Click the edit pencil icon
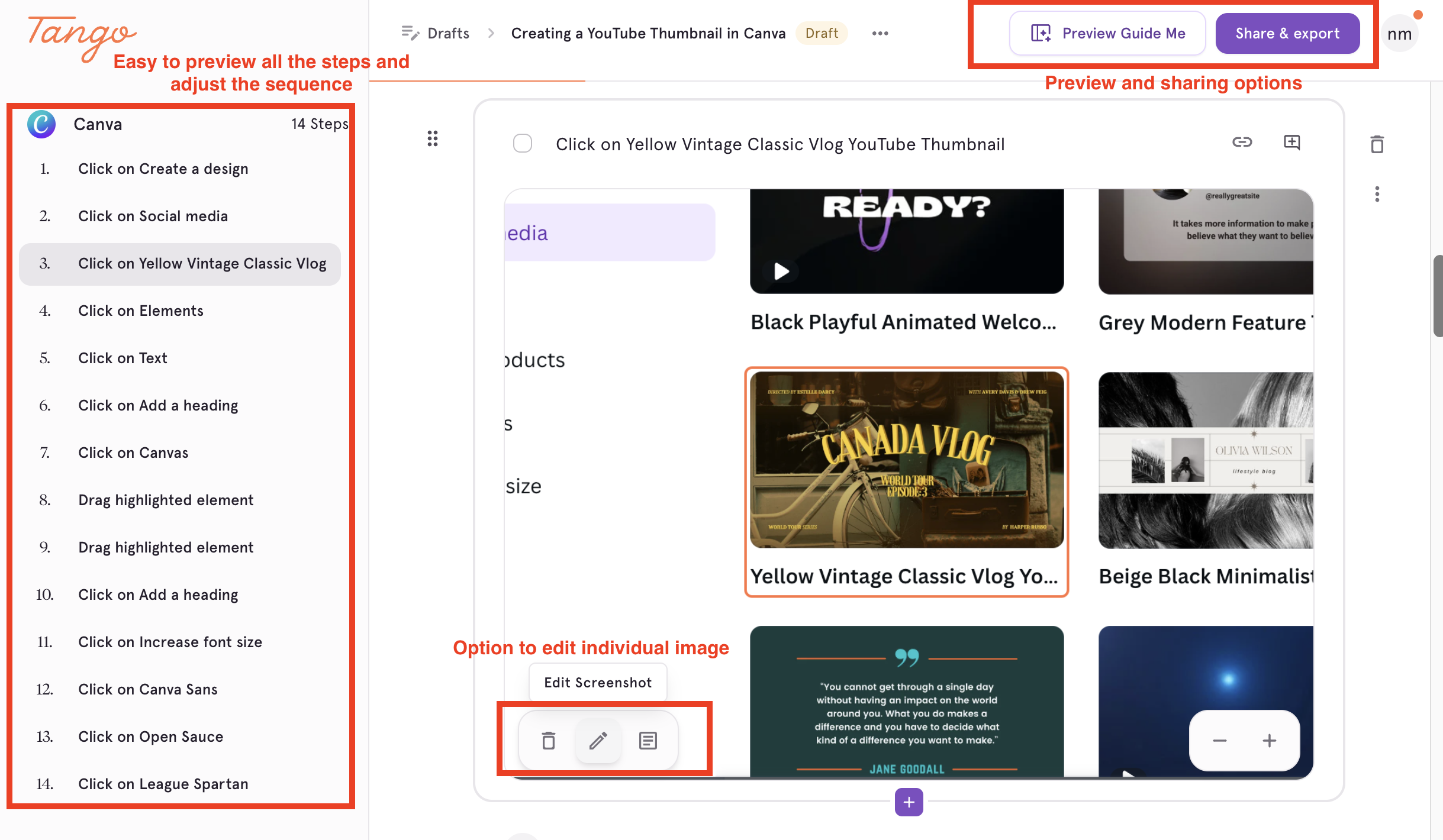 click(597, 740)
